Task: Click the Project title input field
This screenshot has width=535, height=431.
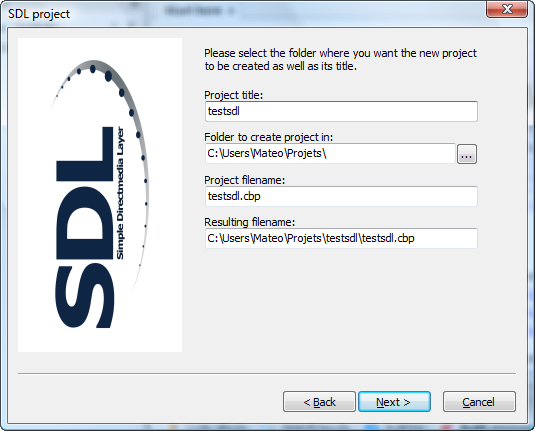Action: pyautogui.click(x=341, y=111)
